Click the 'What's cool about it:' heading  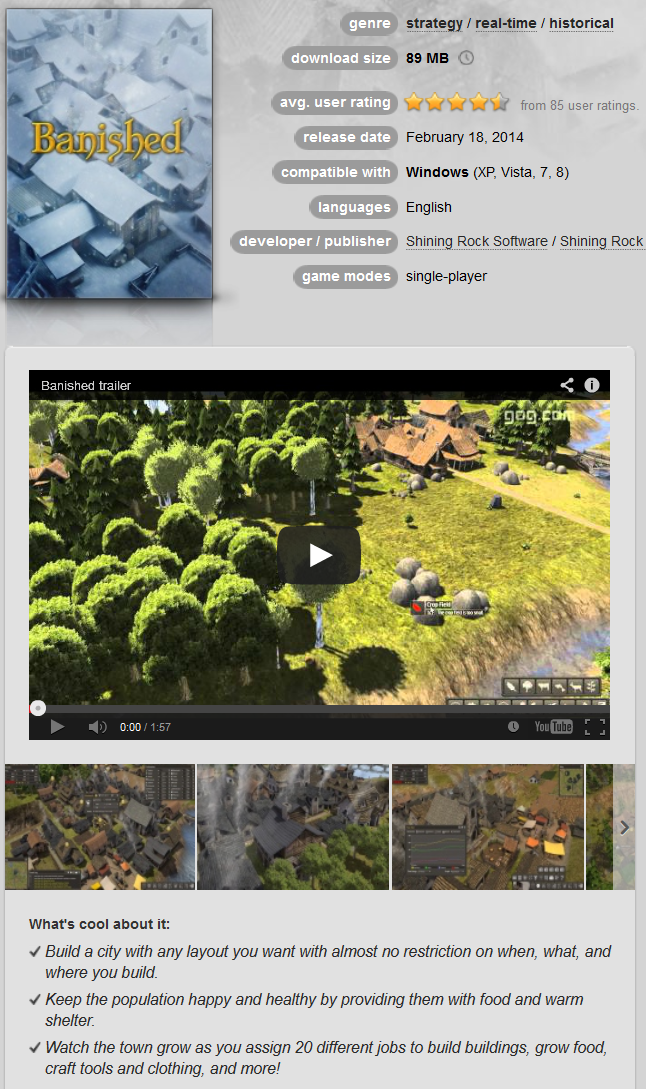coord(99,924)
